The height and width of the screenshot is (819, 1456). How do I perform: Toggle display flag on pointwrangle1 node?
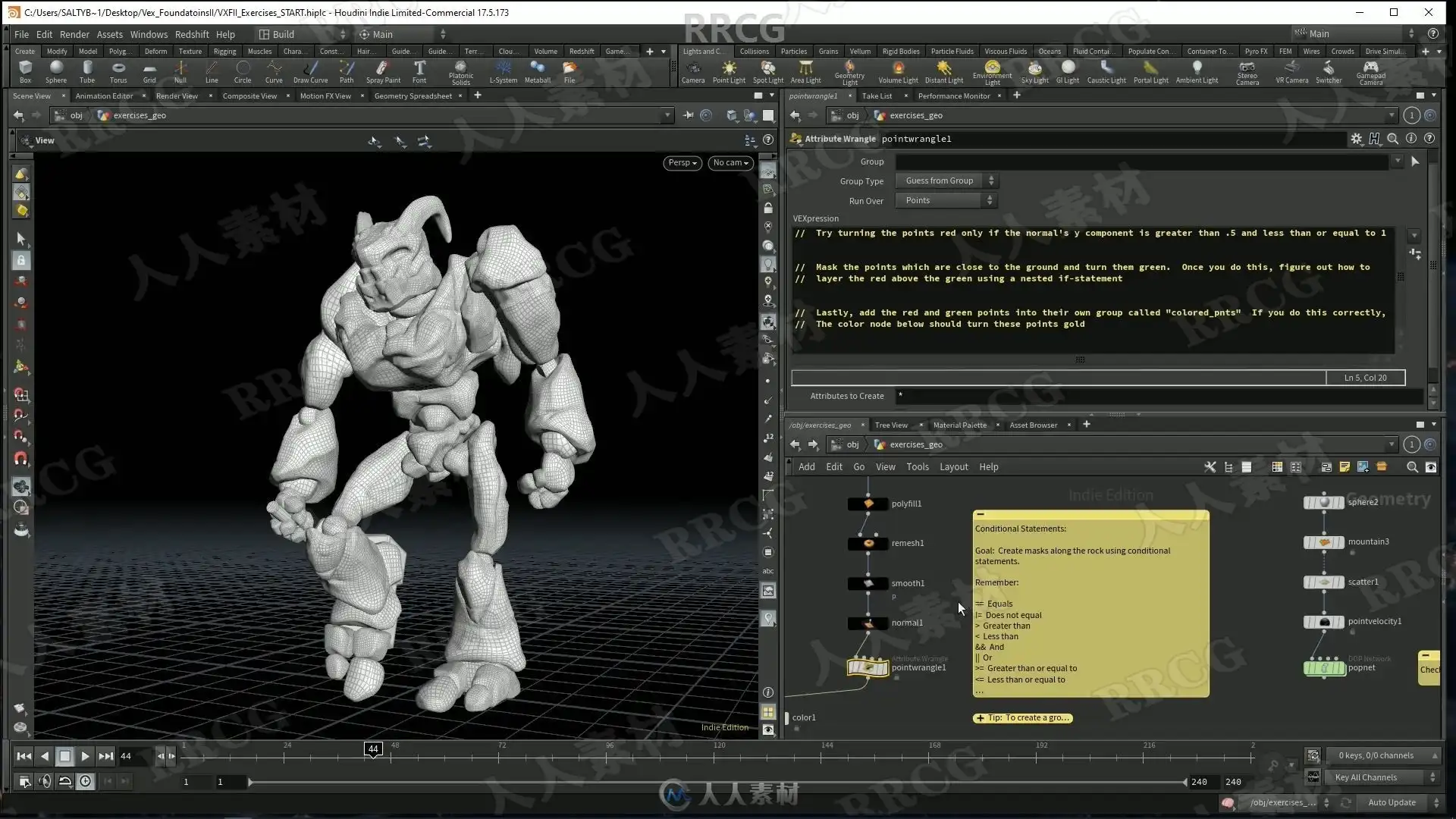883,668
